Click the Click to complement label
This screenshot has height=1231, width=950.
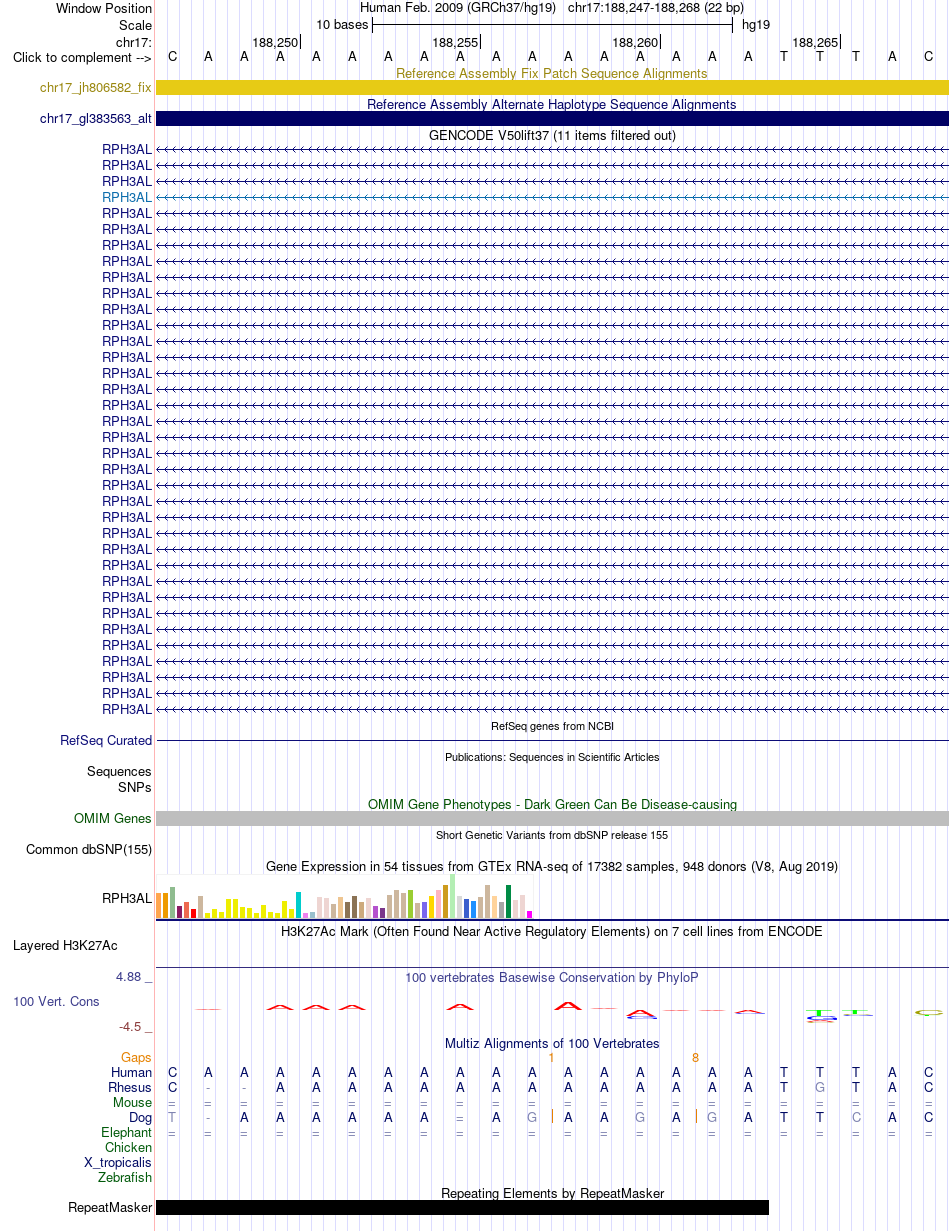click(82, 57)
